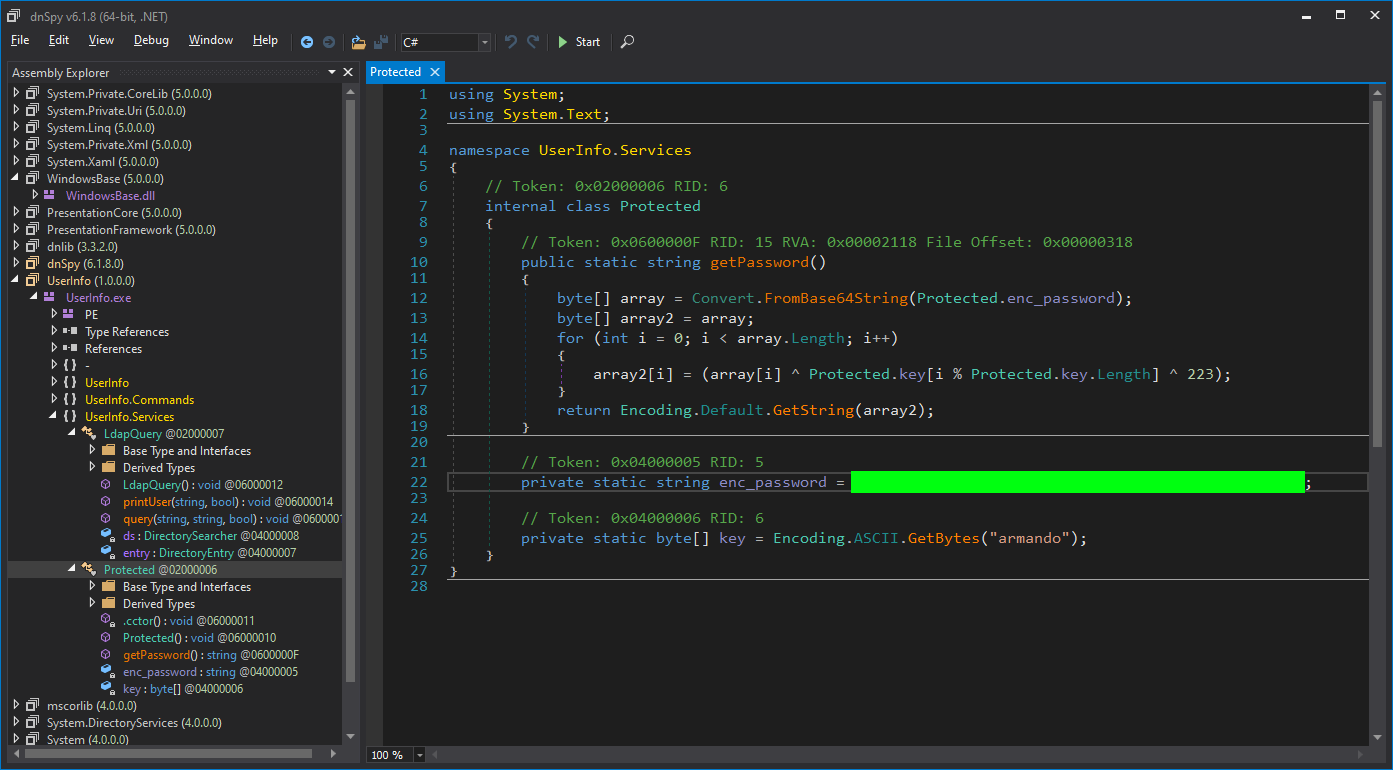The height and width of the screenshot is (770, 1393).
Task: Open the File menu
Action: (x=20, y=40)
